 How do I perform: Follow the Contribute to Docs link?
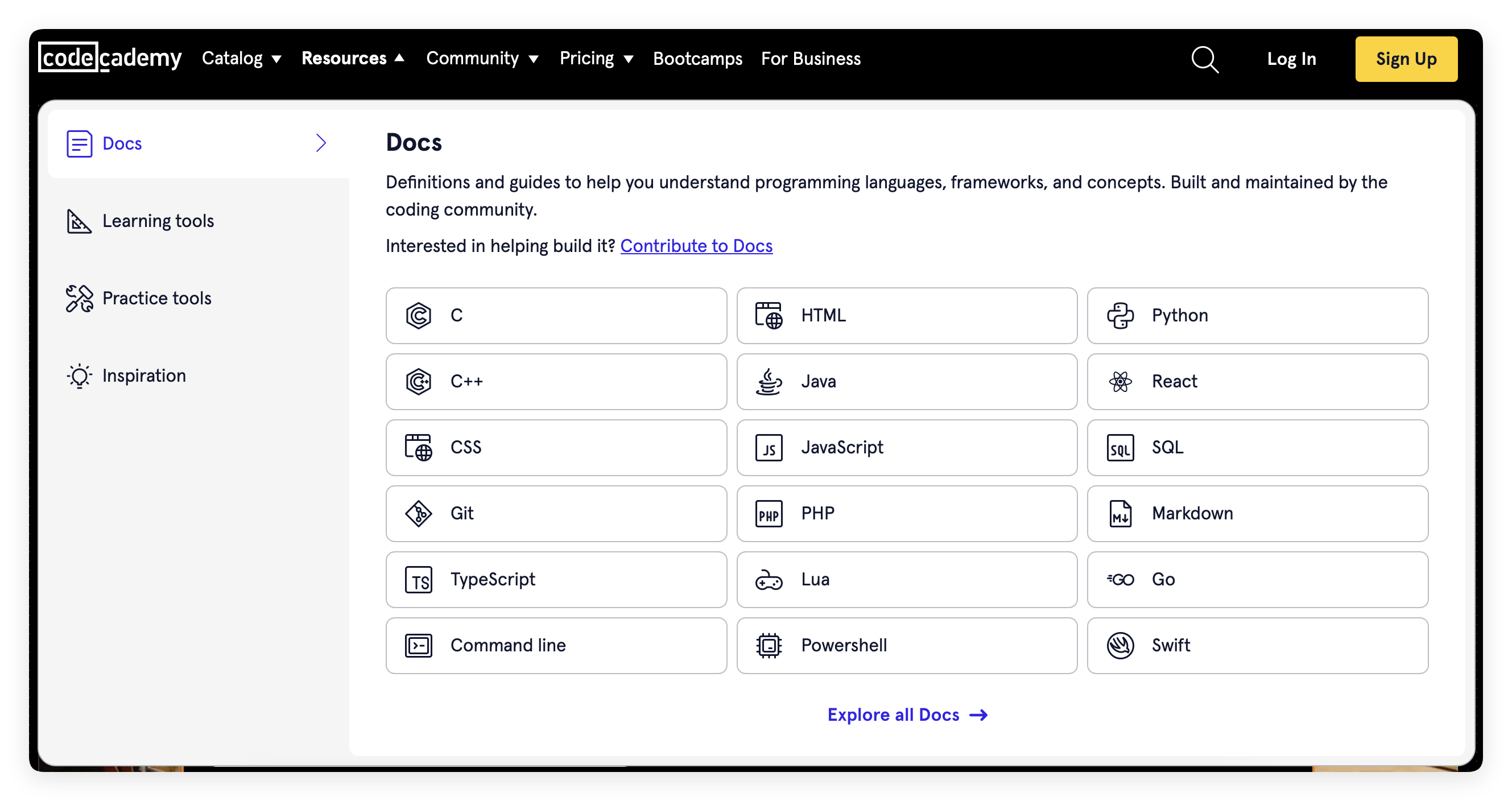pos(696,246)
